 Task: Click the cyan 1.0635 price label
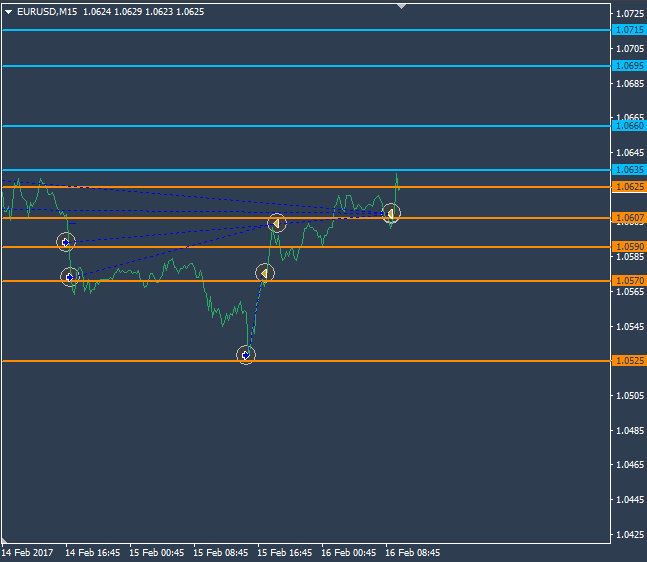[629, 170]
